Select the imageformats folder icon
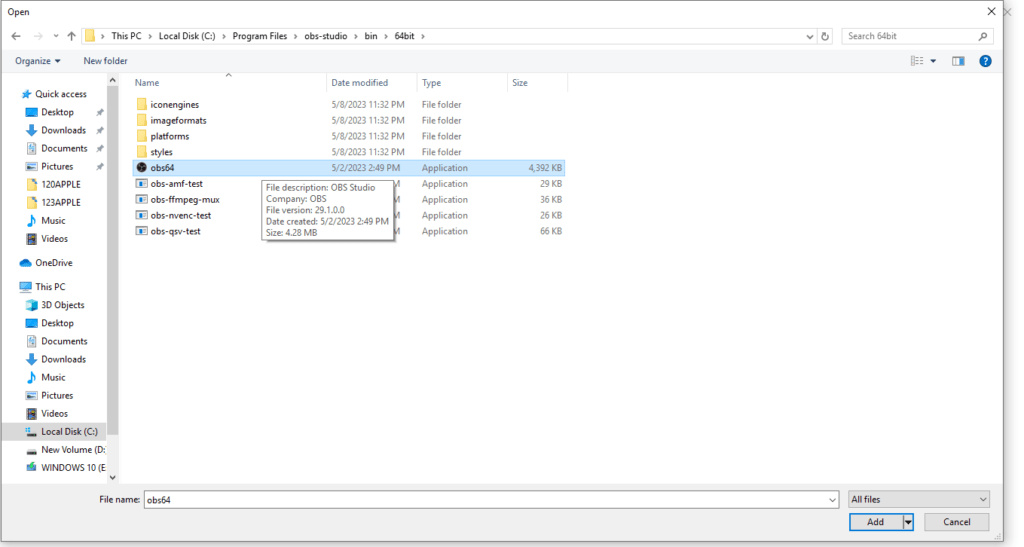Screen dimensions: 1024x547 pyautogui.click(x=142, y=120)
